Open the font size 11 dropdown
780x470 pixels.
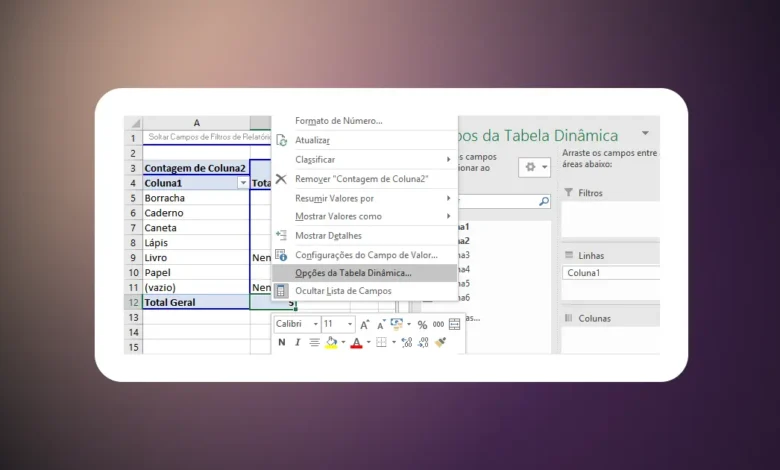click(350, 324)
